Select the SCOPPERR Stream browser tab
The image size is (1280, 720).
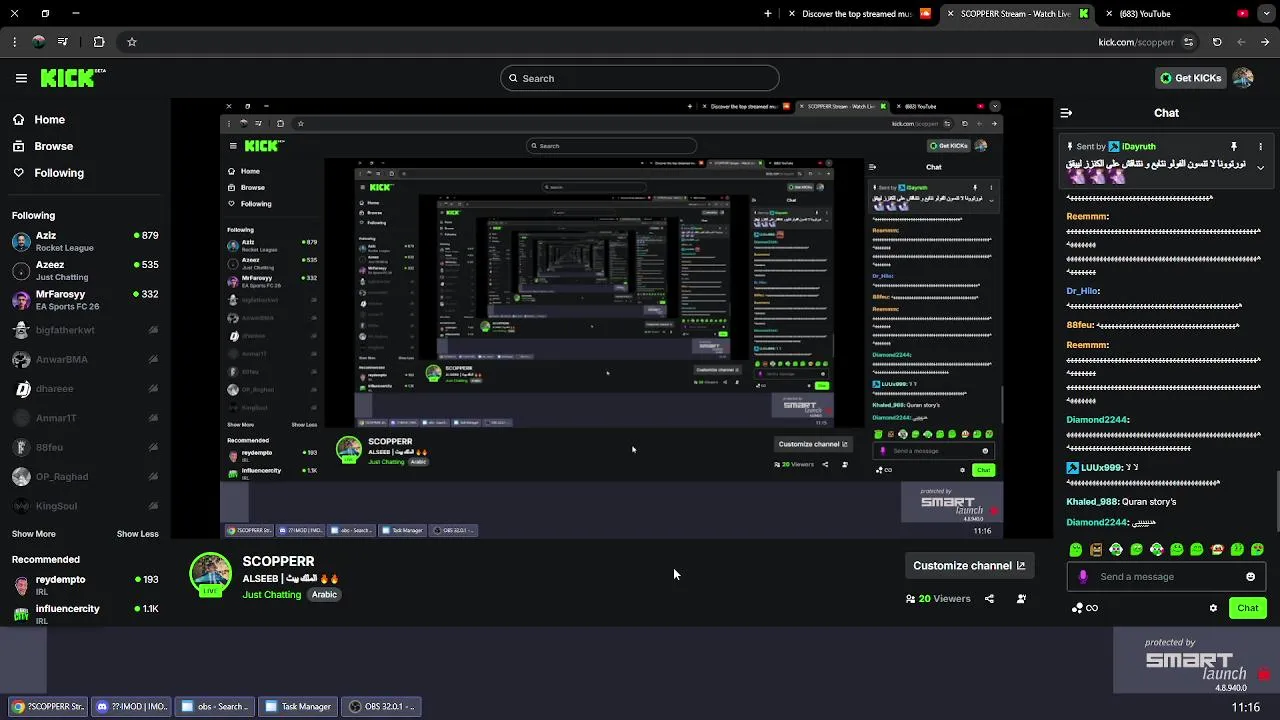[x=1016, y=14]
